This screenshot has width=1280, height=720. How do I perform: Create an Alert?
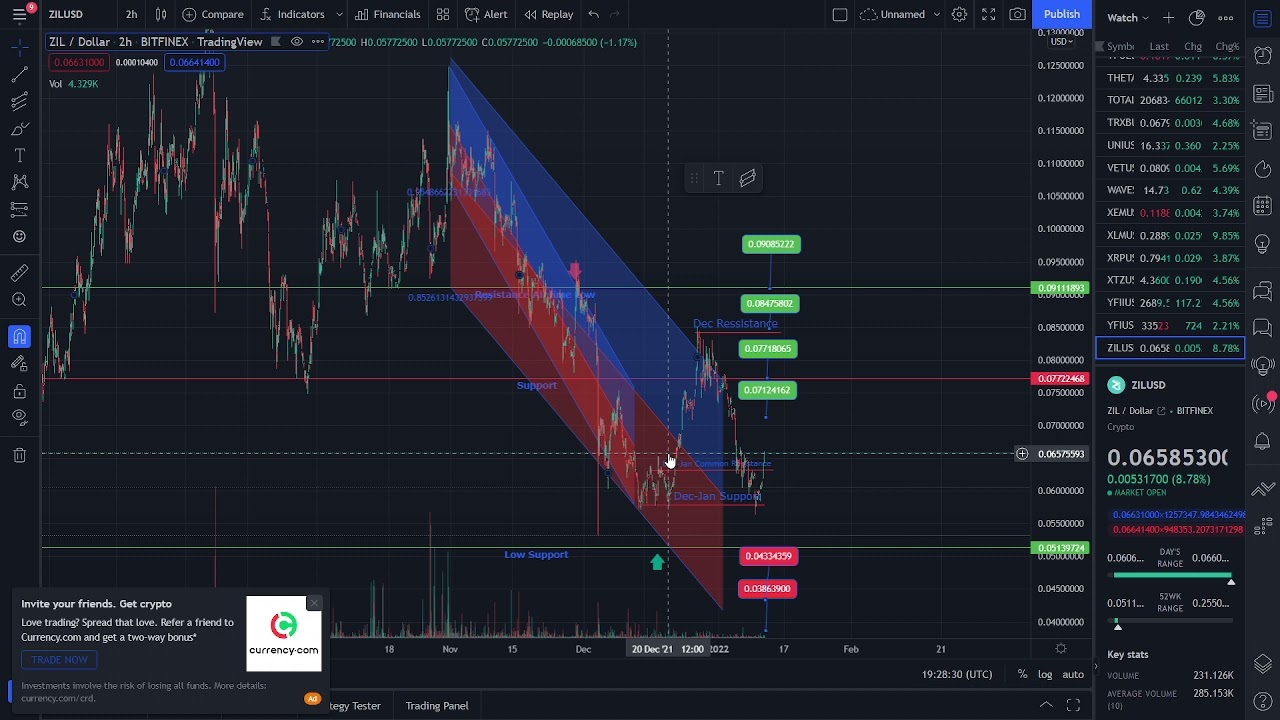click(x=487, y=14)
